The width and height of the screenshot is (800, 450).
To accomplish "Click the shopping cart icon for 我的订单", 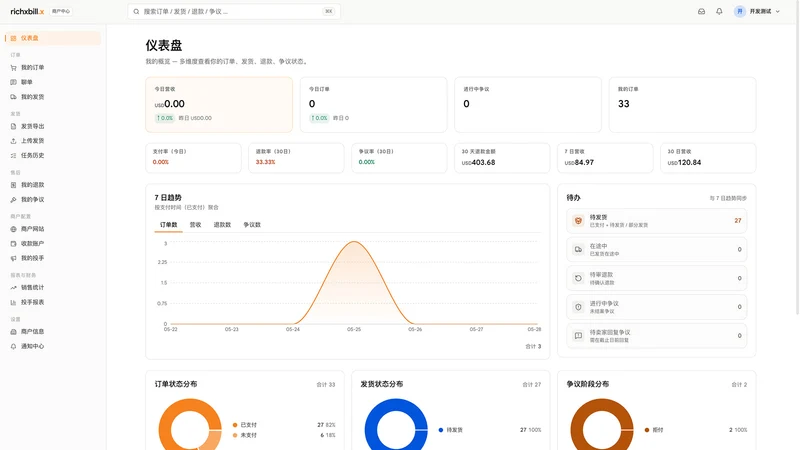I will coord(13,67).
